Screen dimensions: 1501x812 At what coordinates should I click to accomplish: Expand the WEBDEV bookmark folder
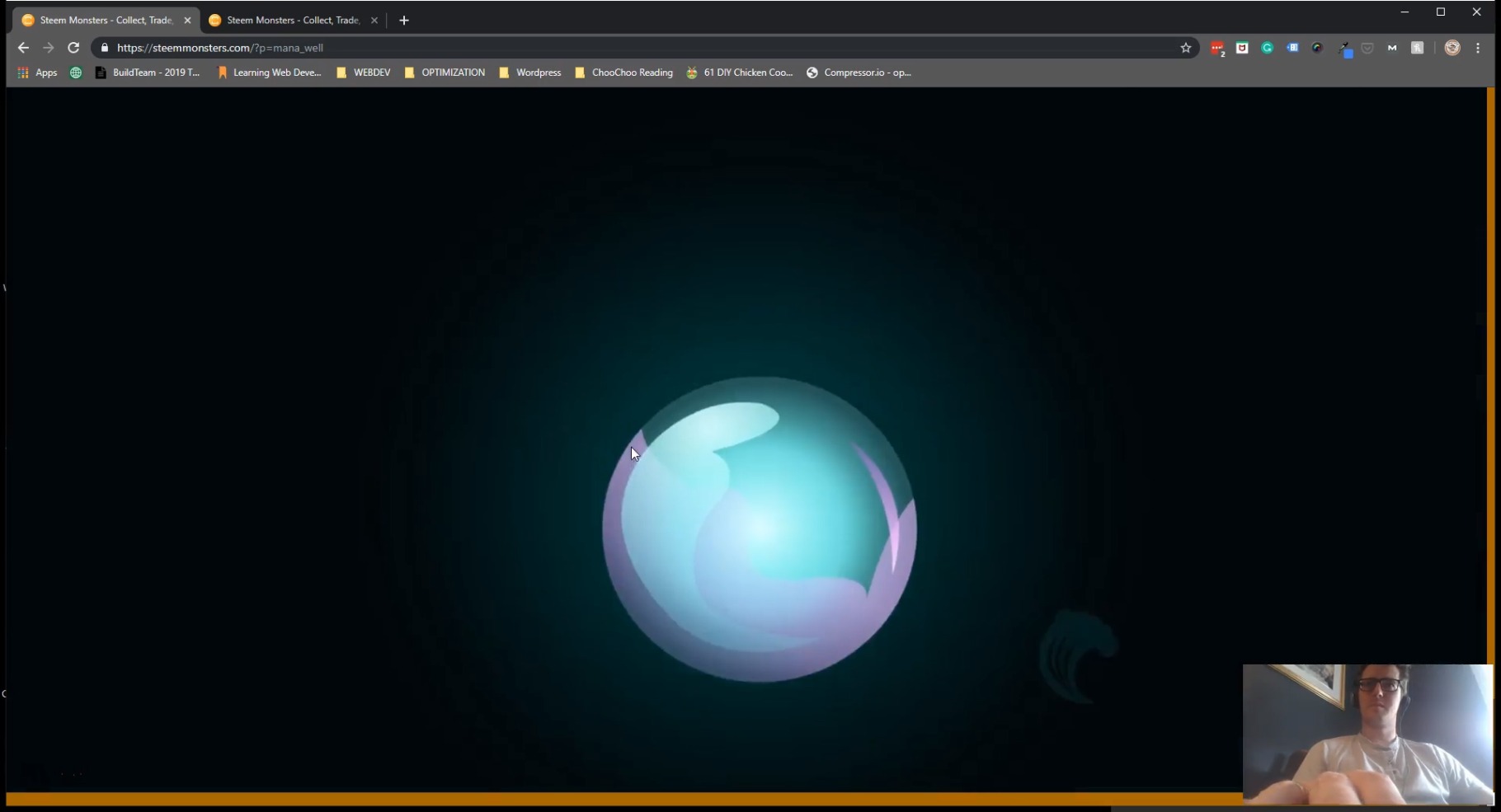[364, 73]
